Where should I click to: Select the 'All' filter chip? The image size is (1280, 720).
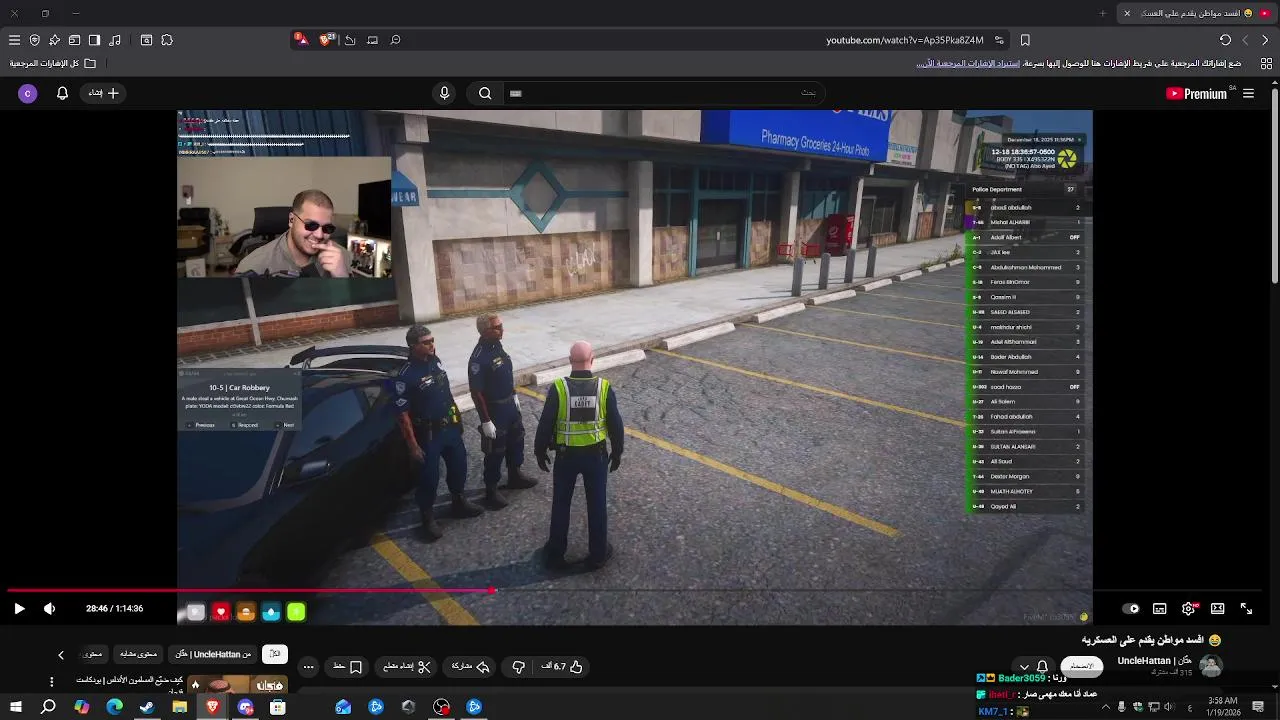pos(275,654)
